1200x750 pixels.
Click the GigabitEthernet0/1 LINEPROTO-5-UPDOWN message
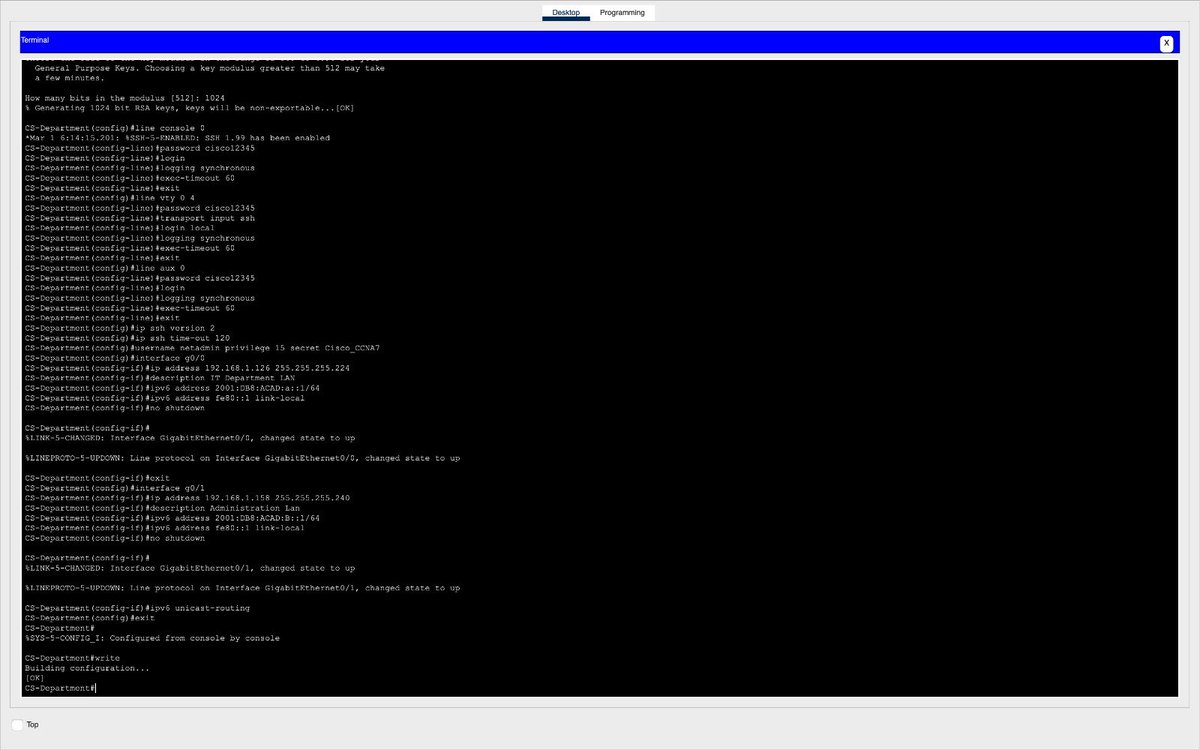tap(242, 588)
